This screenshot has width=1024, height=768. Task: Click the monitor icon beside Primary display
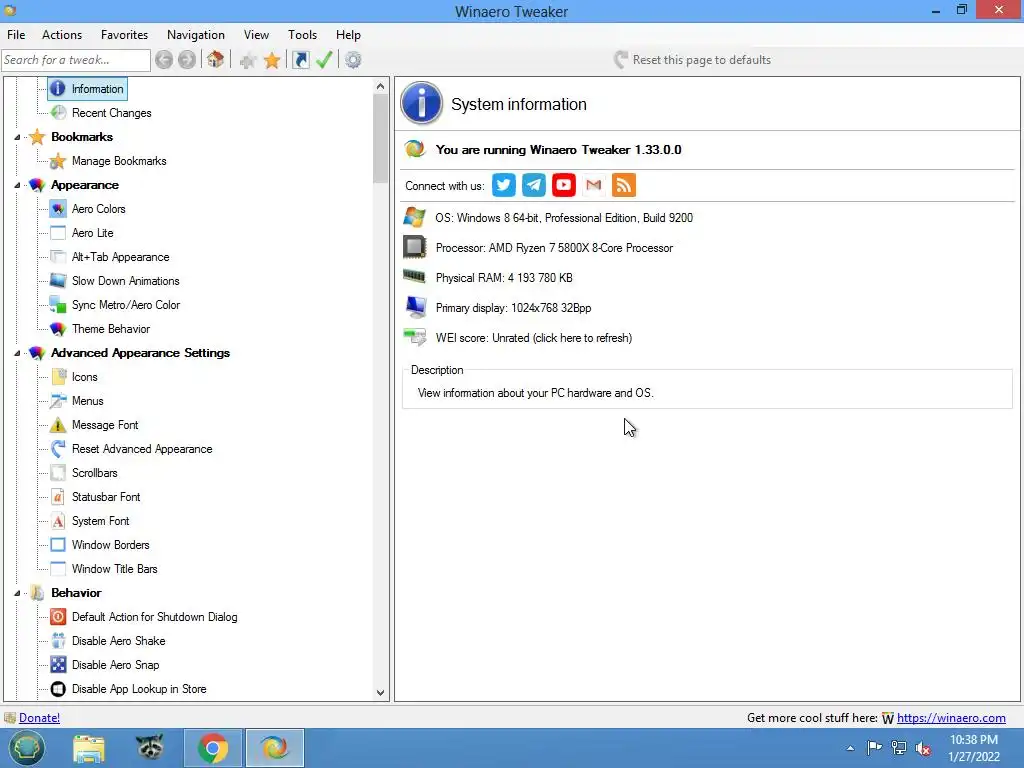[415, 307]
